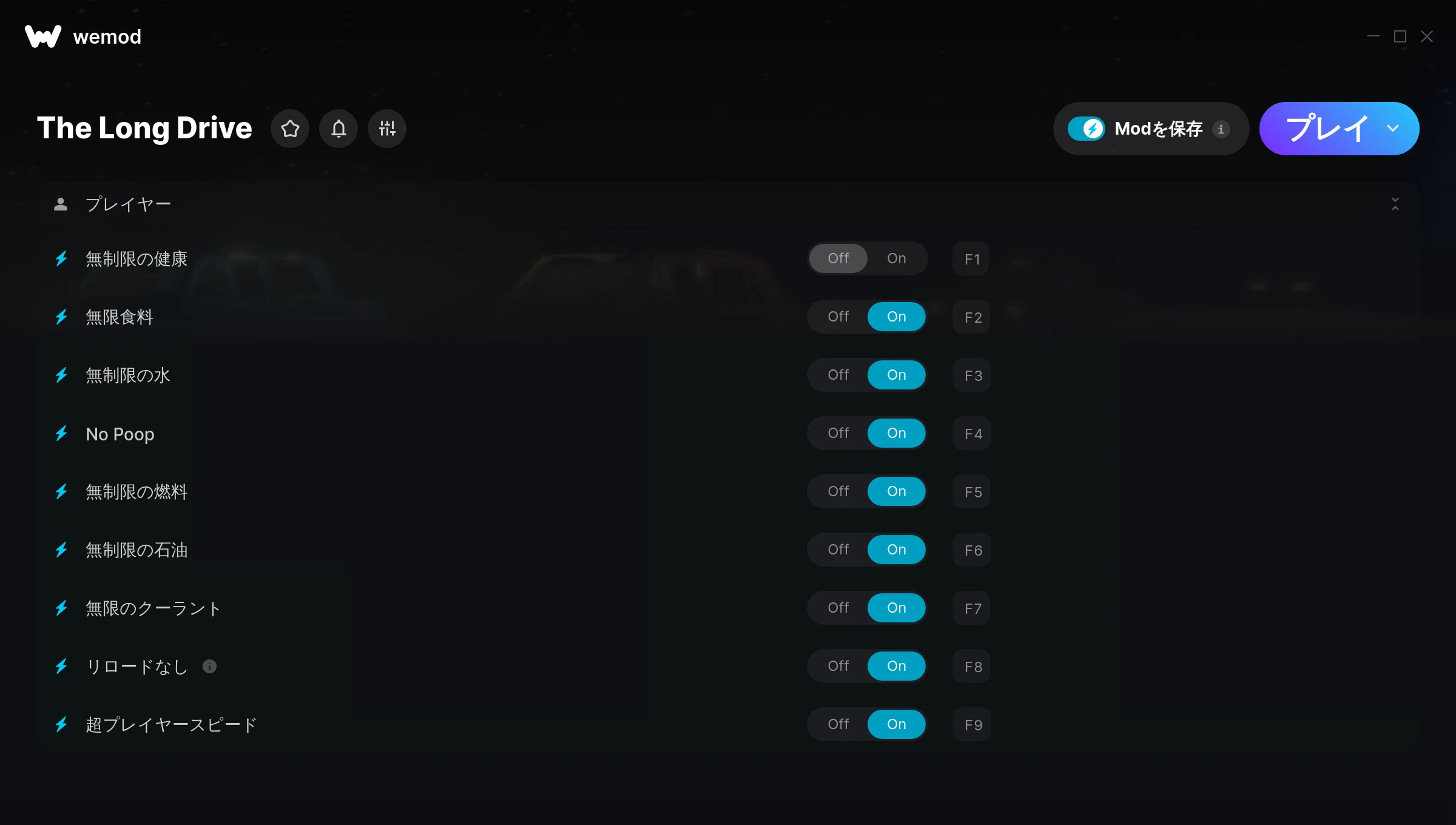1456x825 pixels.
Task: Select the 無制限の燃料 cheat label
Action: coord(136,492)
